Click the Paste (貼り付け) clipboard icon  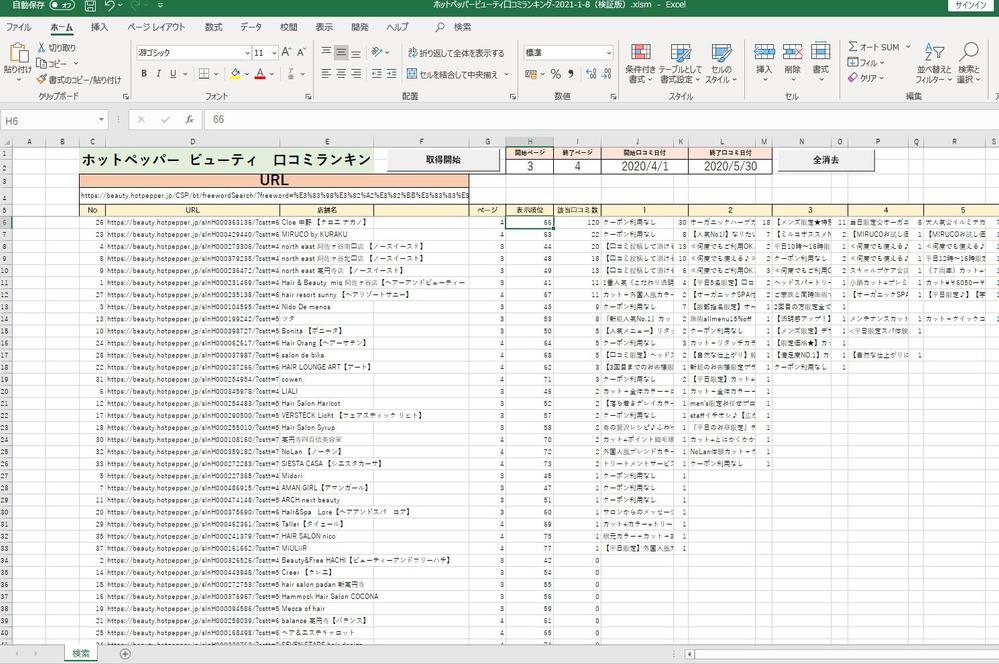pos(18,53)
